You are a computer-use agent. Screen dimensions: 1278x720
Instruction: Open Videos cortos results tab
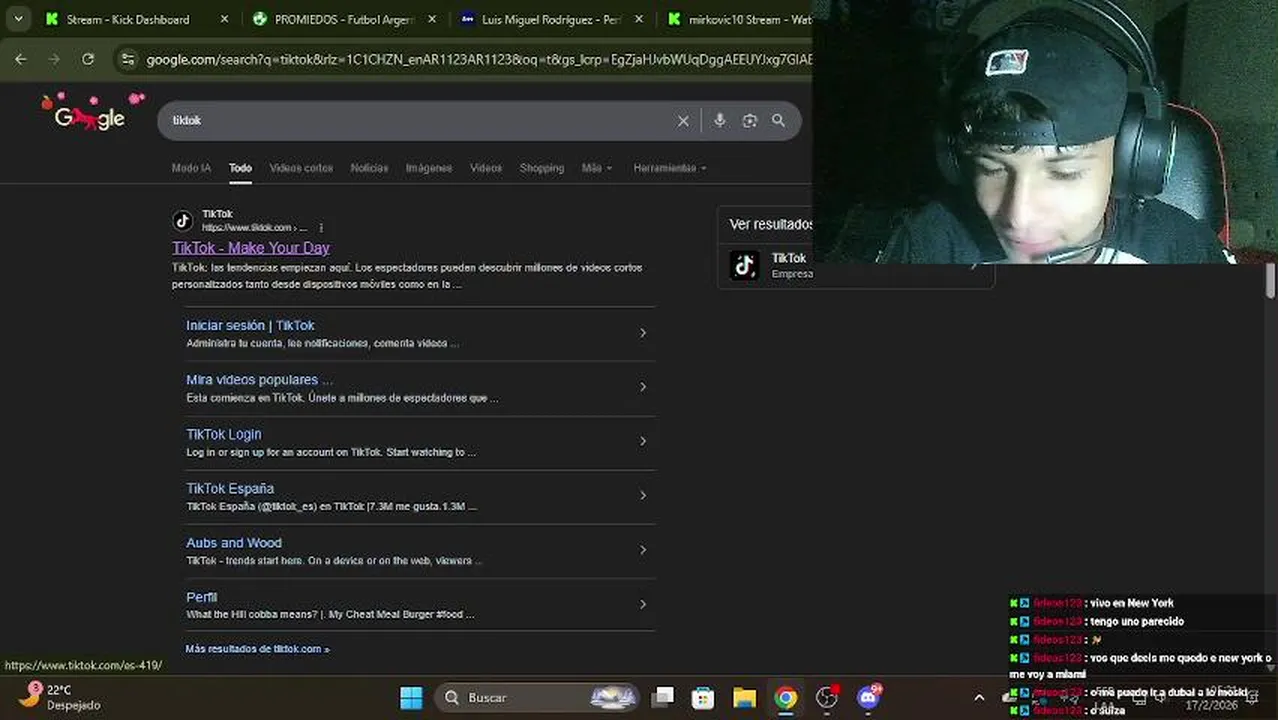(301, 168)
